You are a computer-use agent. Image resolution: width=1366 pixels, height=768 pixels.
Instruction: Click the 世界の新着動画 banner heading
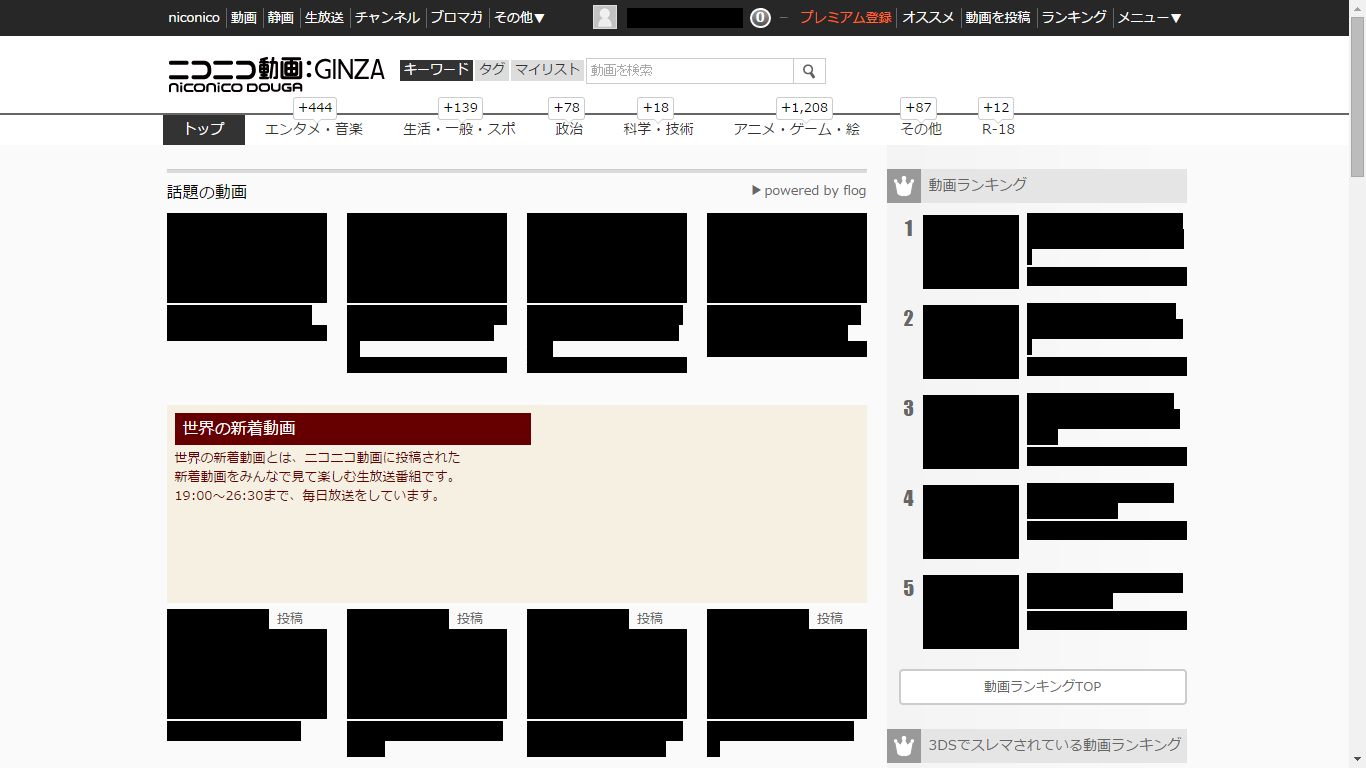(x=353, y=429)
